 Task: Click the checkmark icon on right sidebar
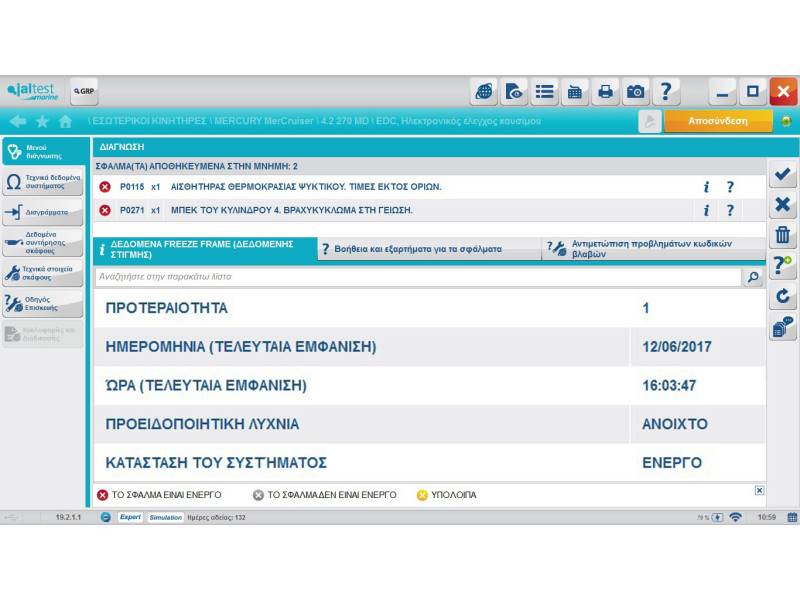tap(783, 174)
